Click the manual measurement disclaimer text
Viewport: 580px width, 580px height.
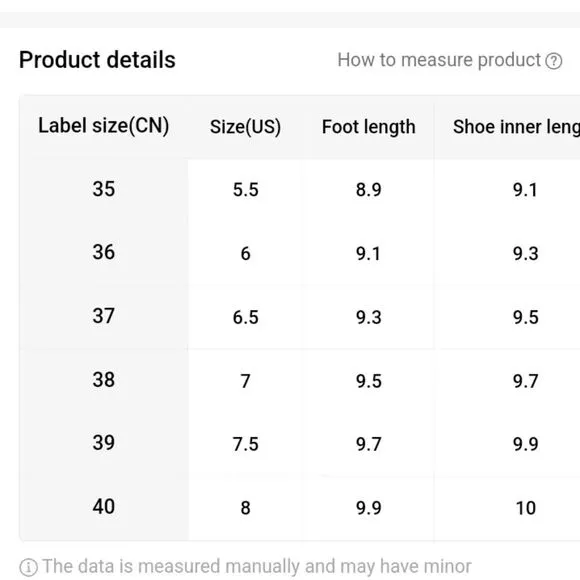pyautogui.click(x=257, y=567)
